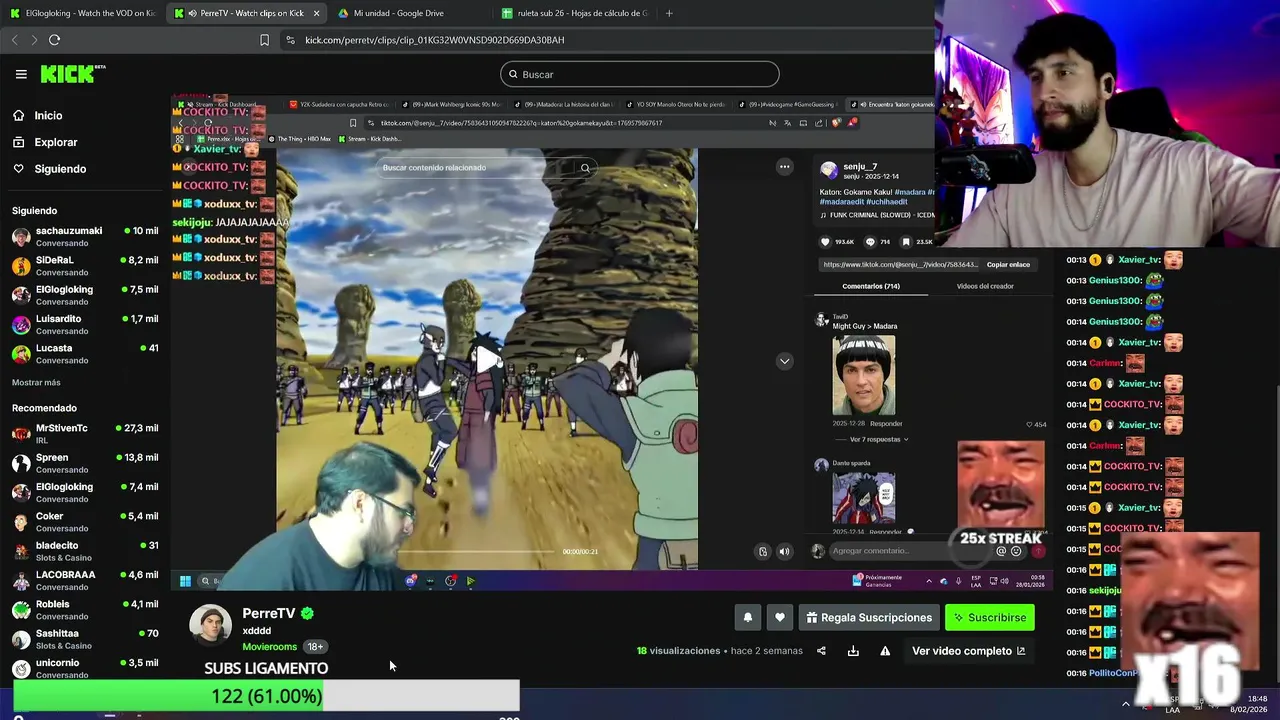Open the Windows Start button in stream
Image resolution: width=1280 pixels, height=720 pixels.
point(185,581)
